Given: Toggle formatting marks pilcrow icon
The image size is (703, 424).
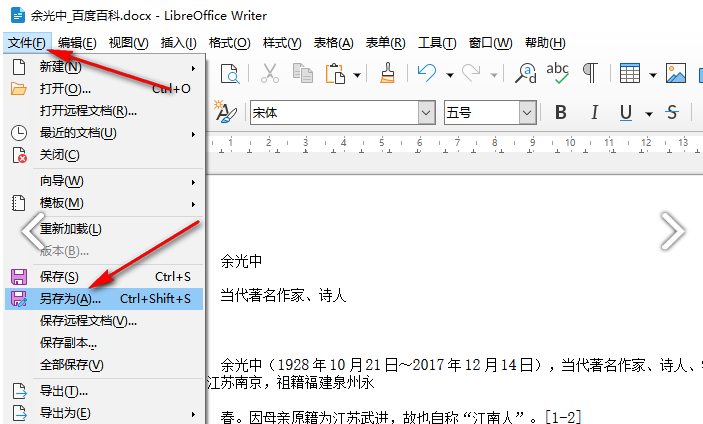Looking at the screenshot, I should (x=590, y=73).
